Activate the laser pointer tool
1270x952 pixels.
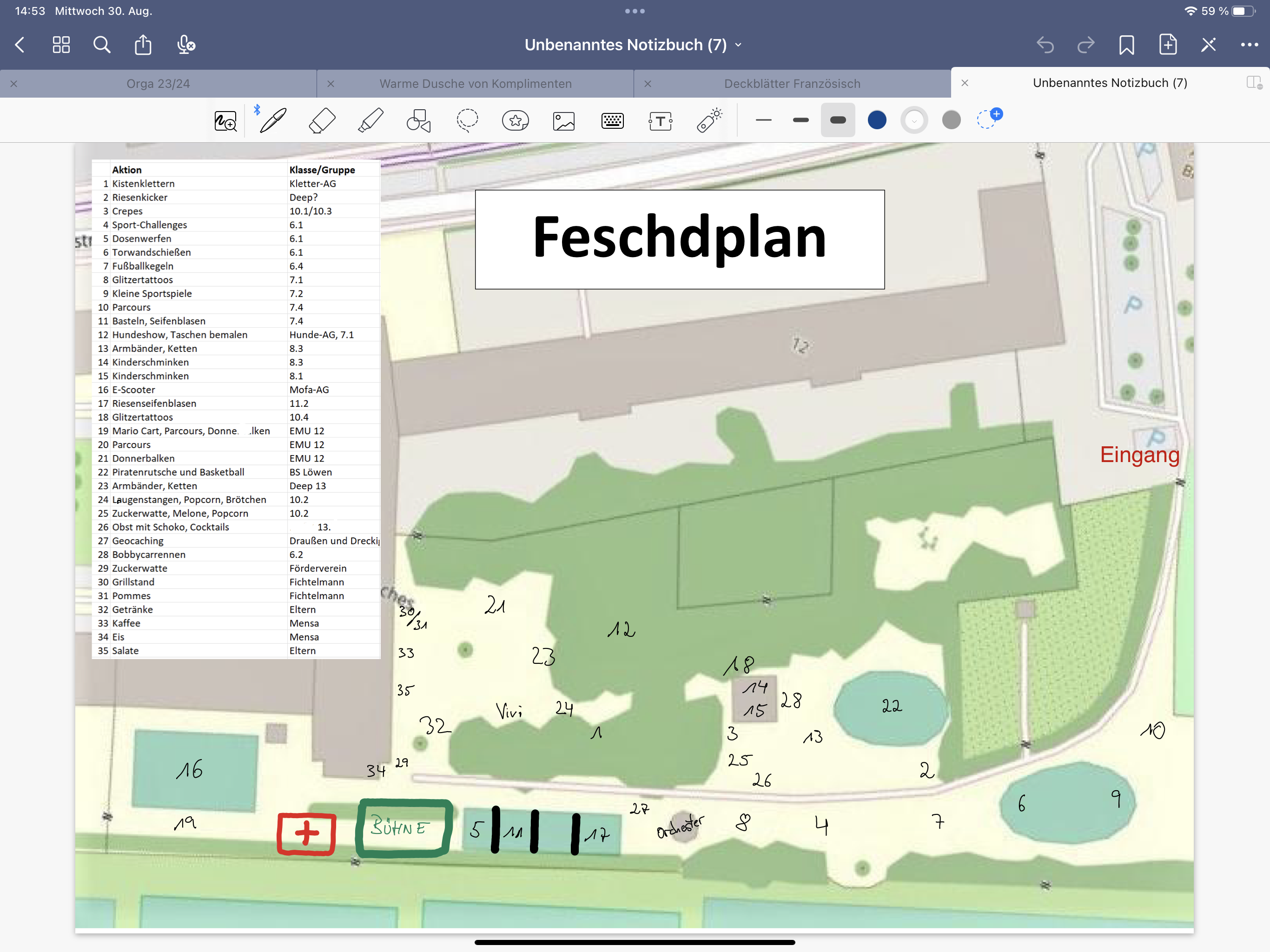coord(709,120)
